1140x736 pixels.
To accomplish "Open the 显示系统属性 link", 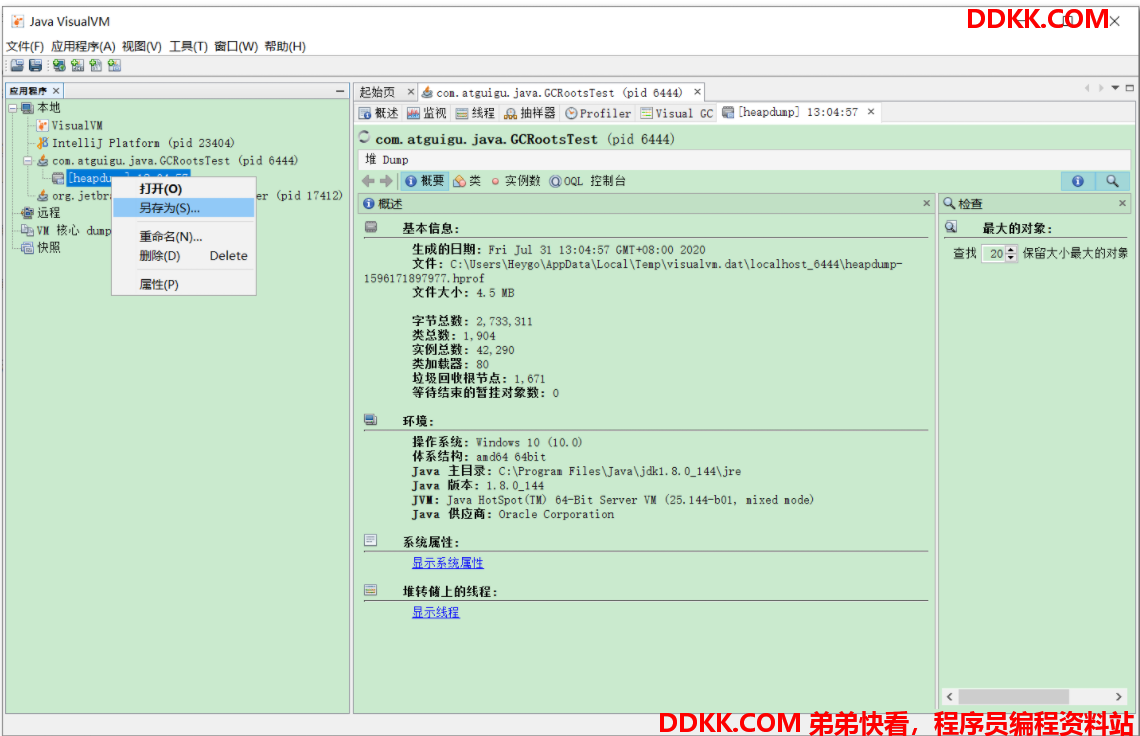I will [448, 563].
